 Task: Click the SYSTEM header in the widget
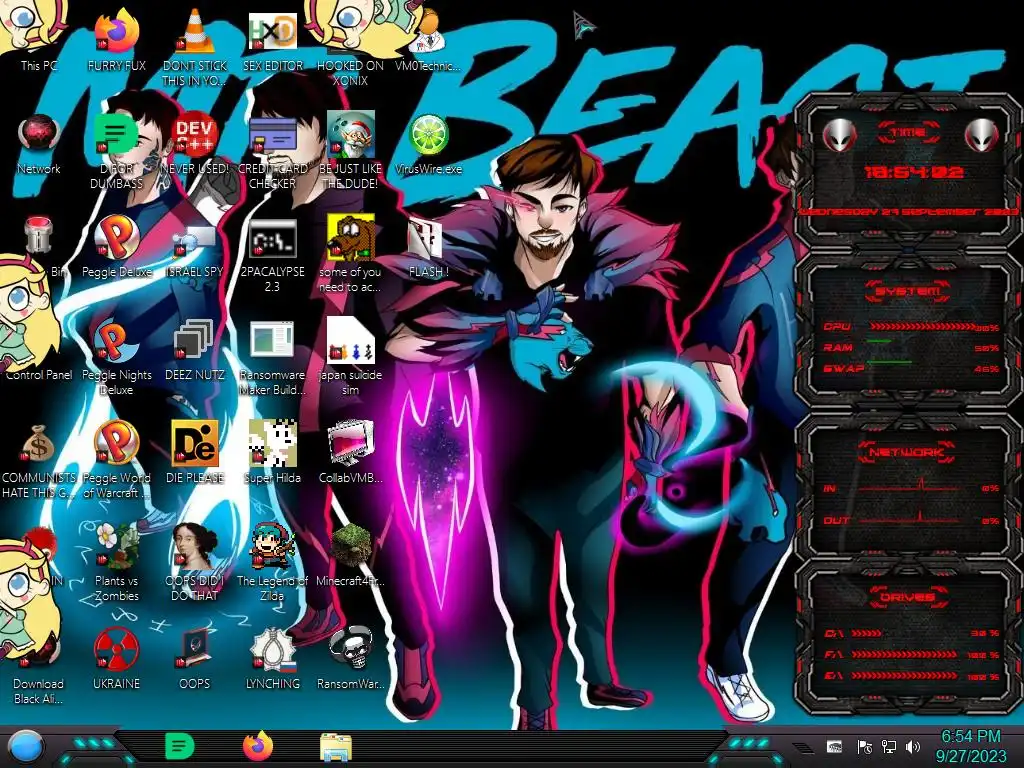908,291
